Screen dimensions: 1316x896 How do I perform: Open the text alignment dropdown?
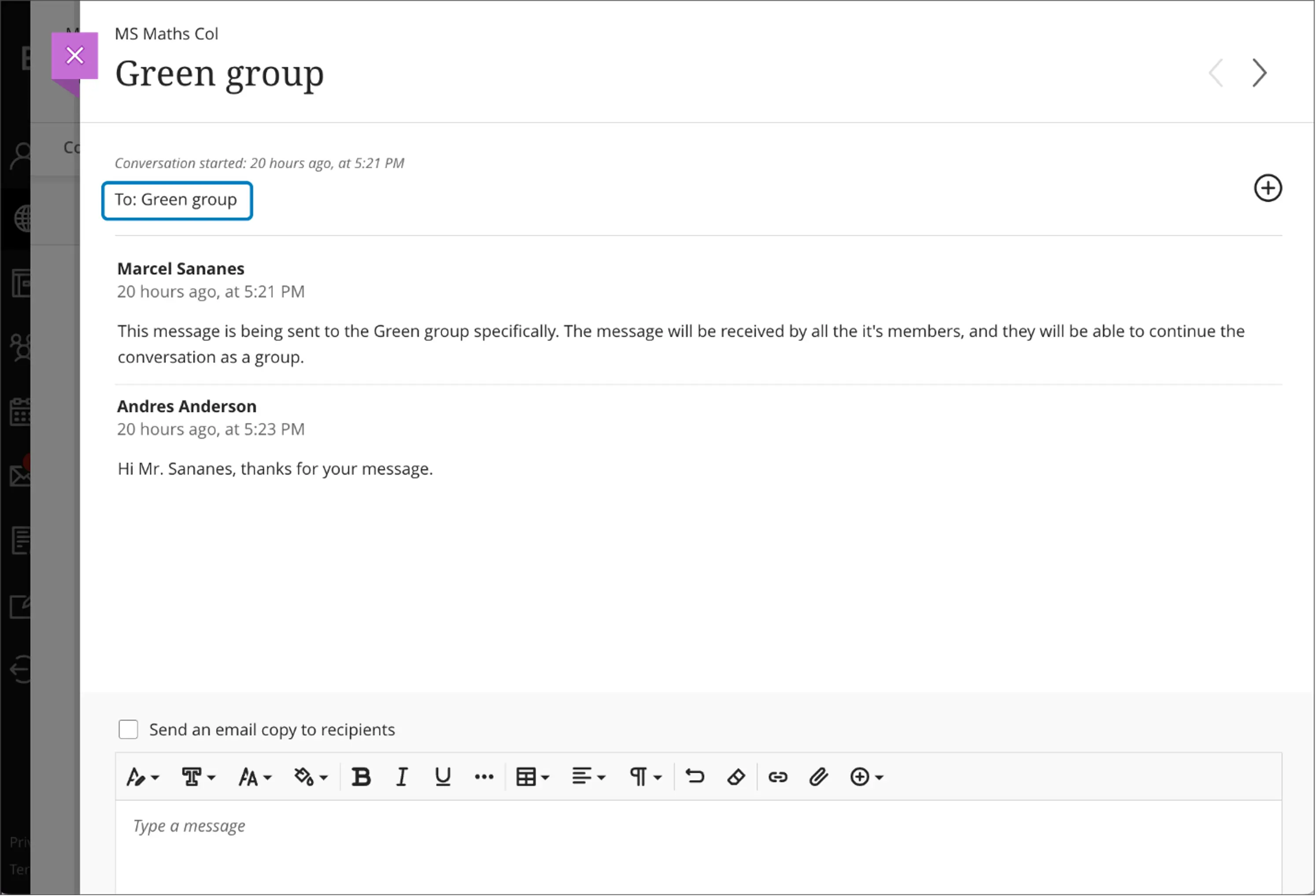click(588, 777)
